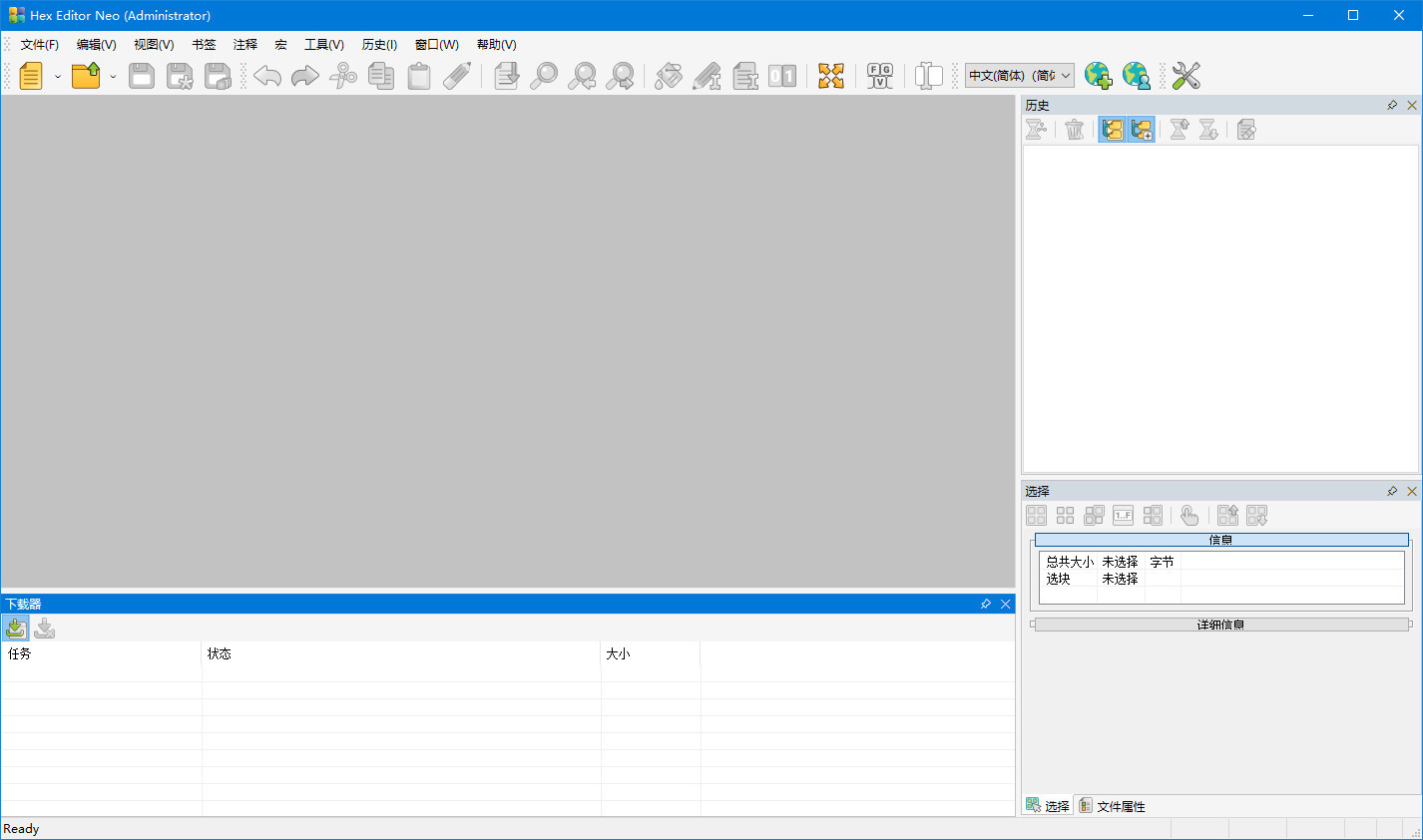Click the trash icon in the 历史 panel
Screen dimensions: 1423x840
pyautogui.click(x=1074, y=129)
